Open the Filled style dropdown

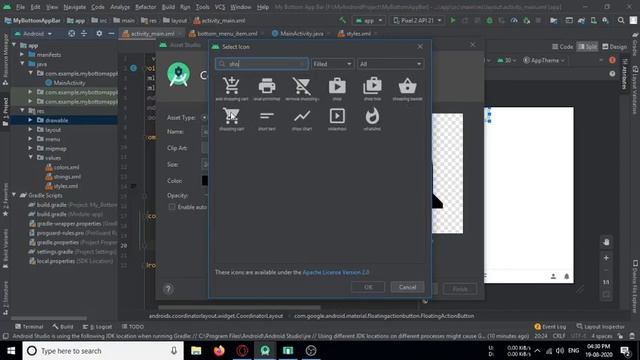[x=332, y=64]
